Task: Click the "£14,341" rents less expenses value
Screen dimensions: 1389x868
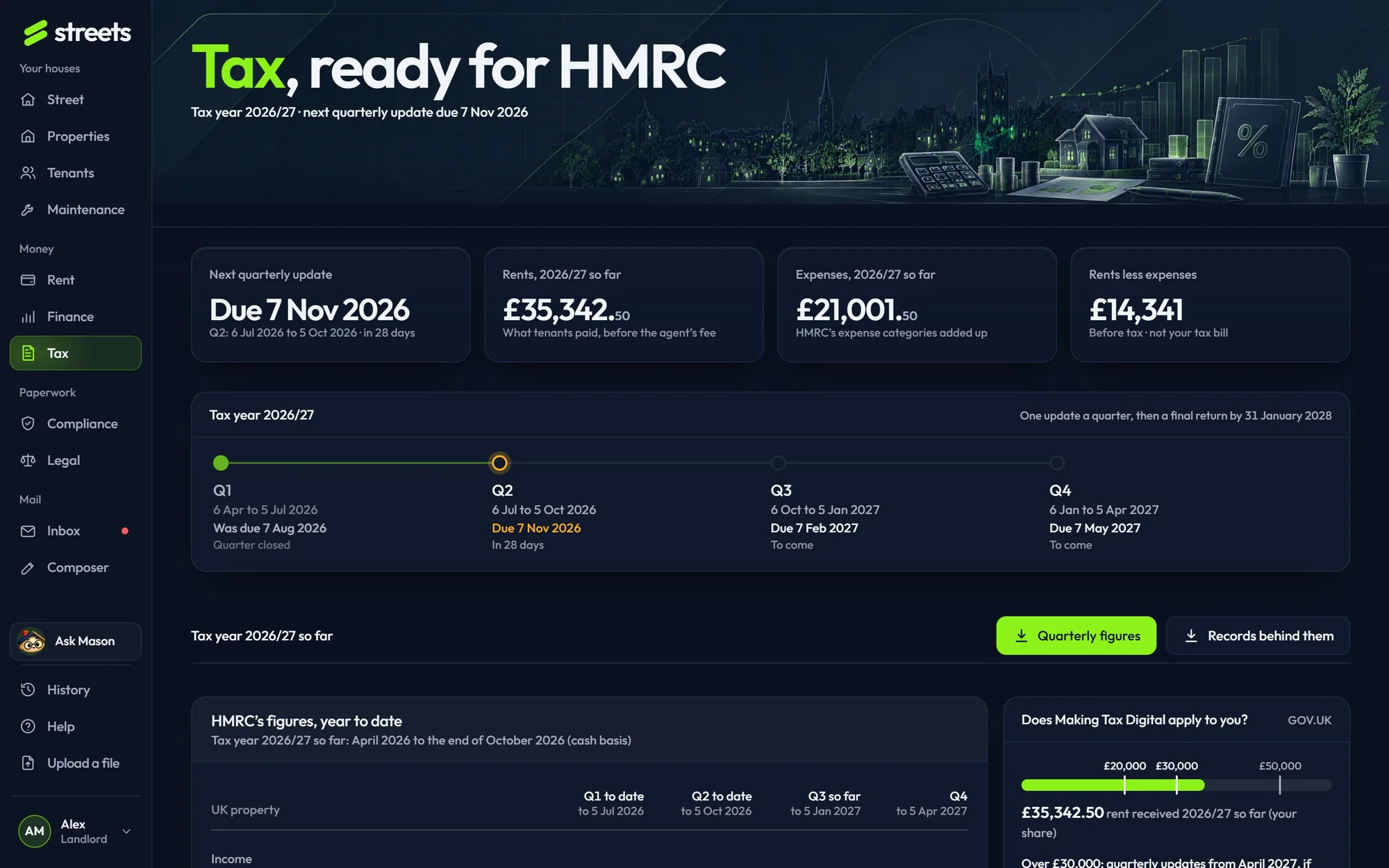Action: 1136,310
